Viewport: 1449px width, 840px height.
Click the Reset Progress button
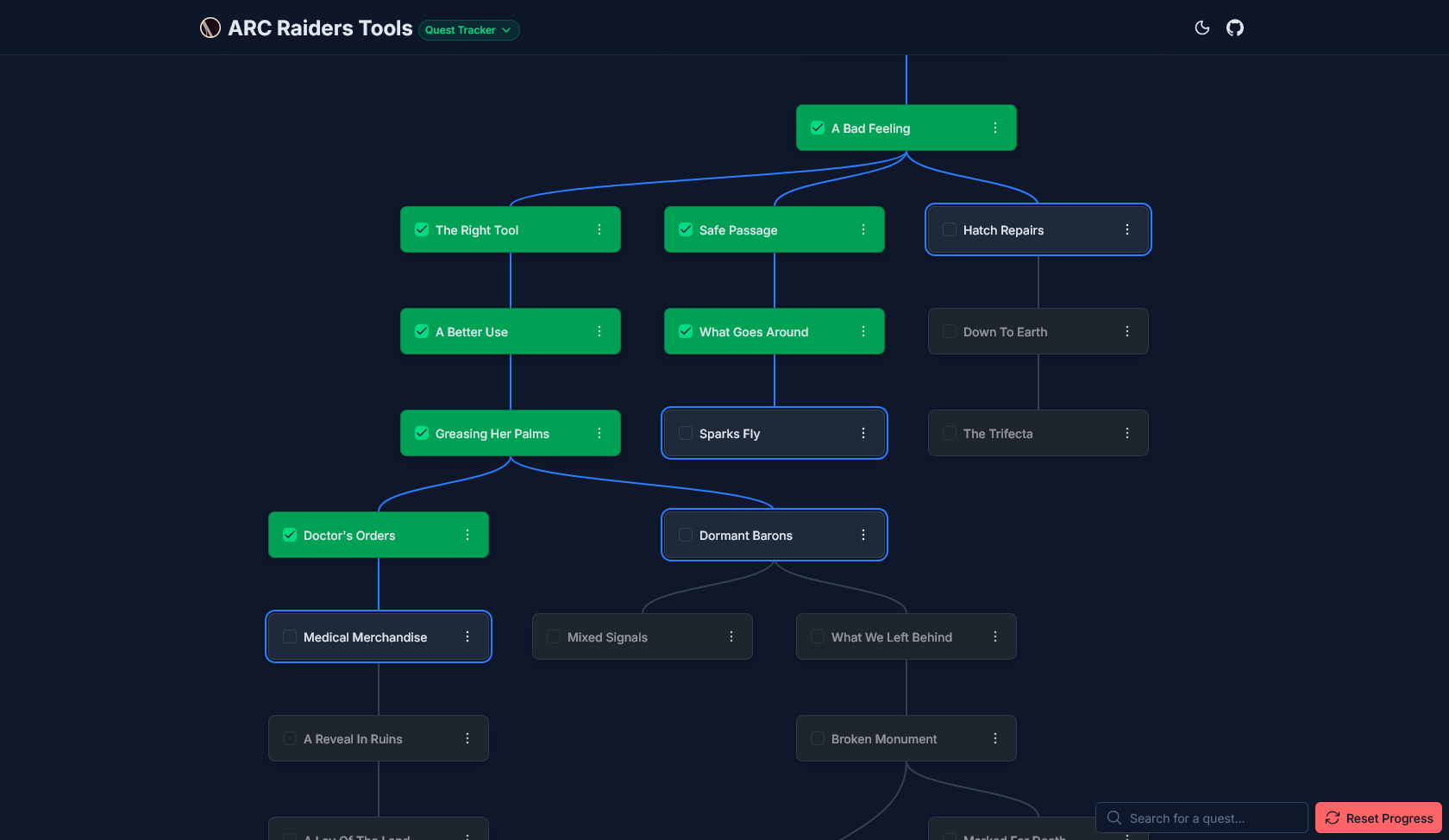(1377, 818)
